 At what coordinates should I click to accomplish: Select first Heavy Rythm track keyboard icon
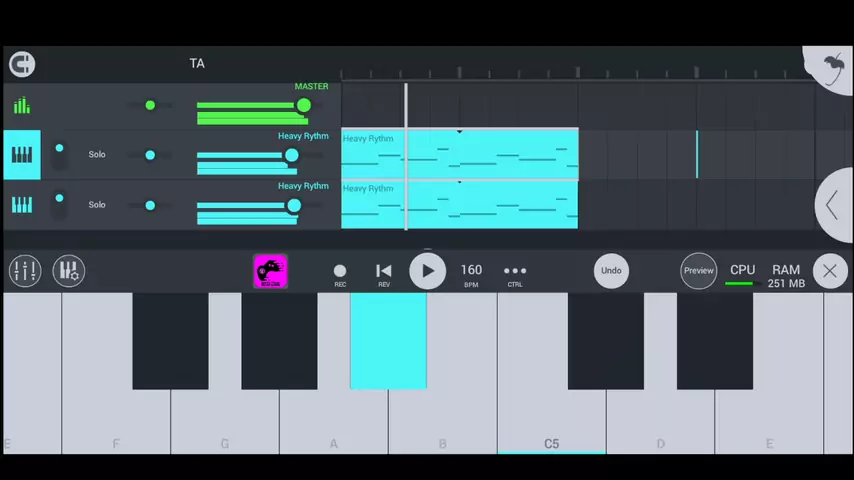pyautogui.click(x=21, y=154)
